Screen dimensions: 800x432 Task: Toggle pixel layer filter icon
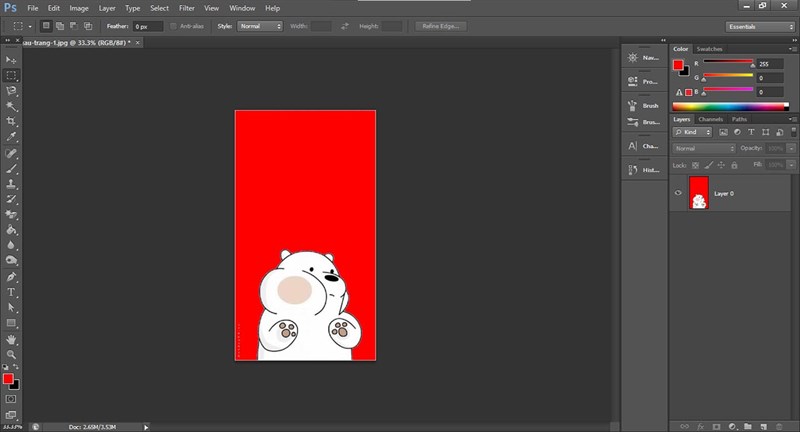tap(723, 132)
